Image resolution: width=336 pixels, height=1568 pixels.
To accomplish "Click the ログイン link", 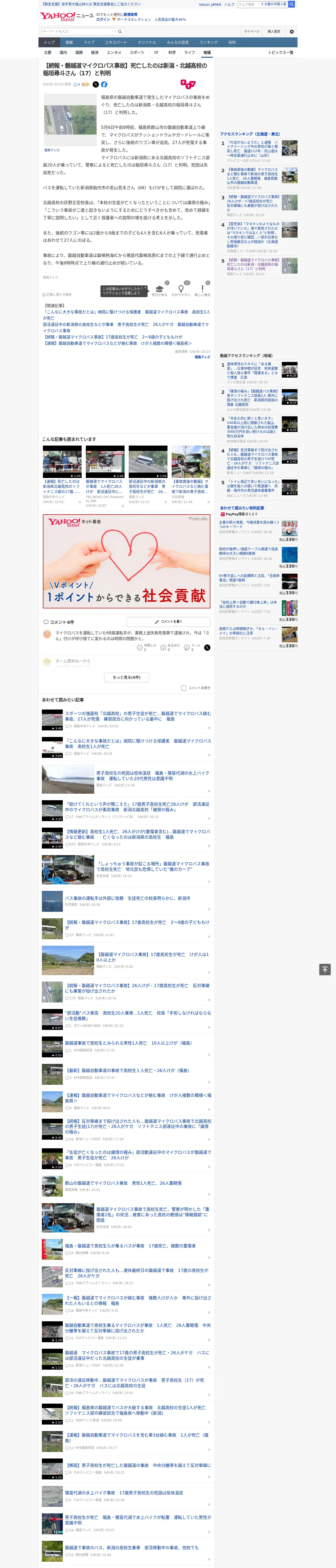I will 103,20.
